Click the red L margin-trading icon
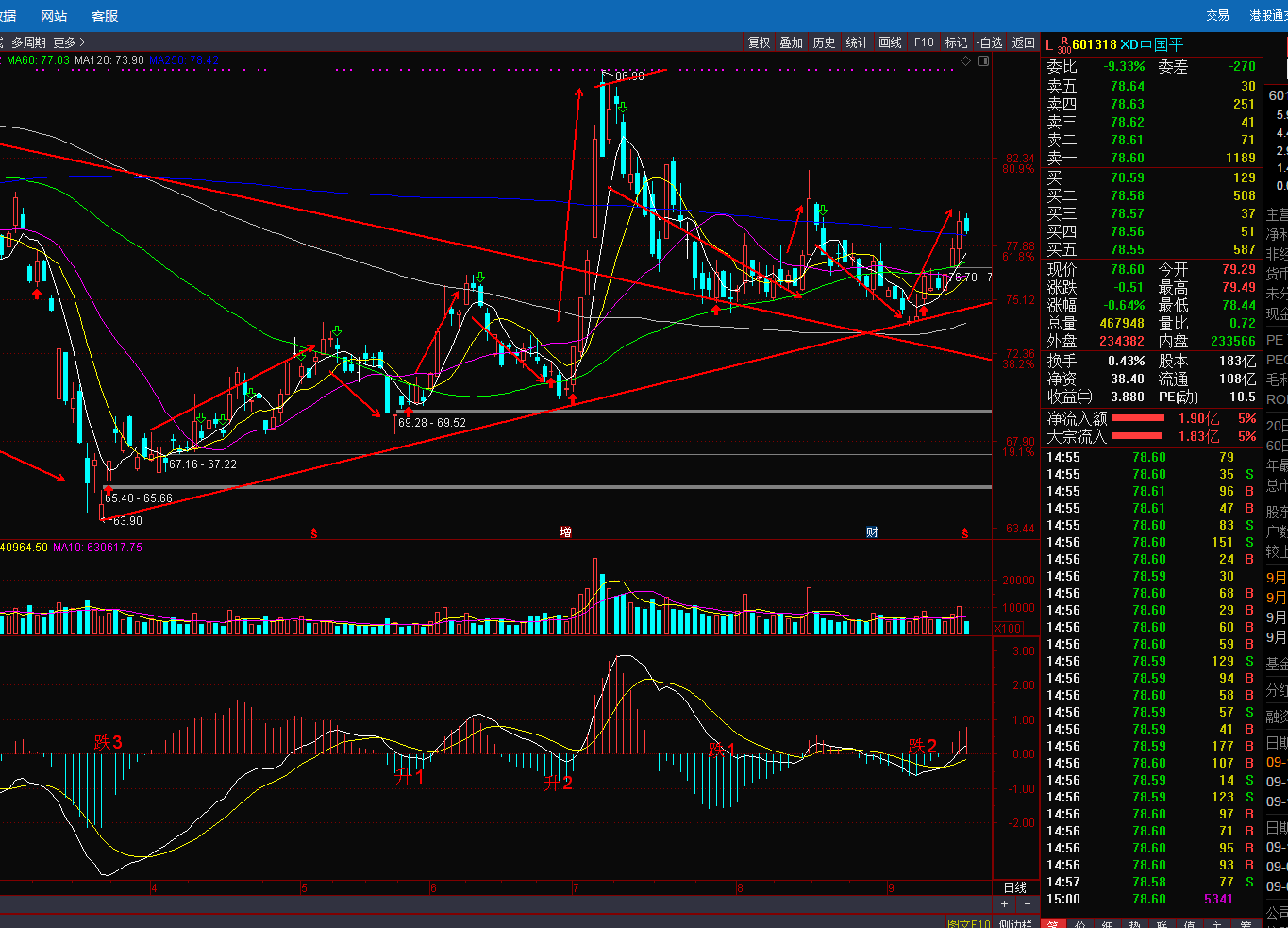 pyautogui.click(x=1049, y=44)
